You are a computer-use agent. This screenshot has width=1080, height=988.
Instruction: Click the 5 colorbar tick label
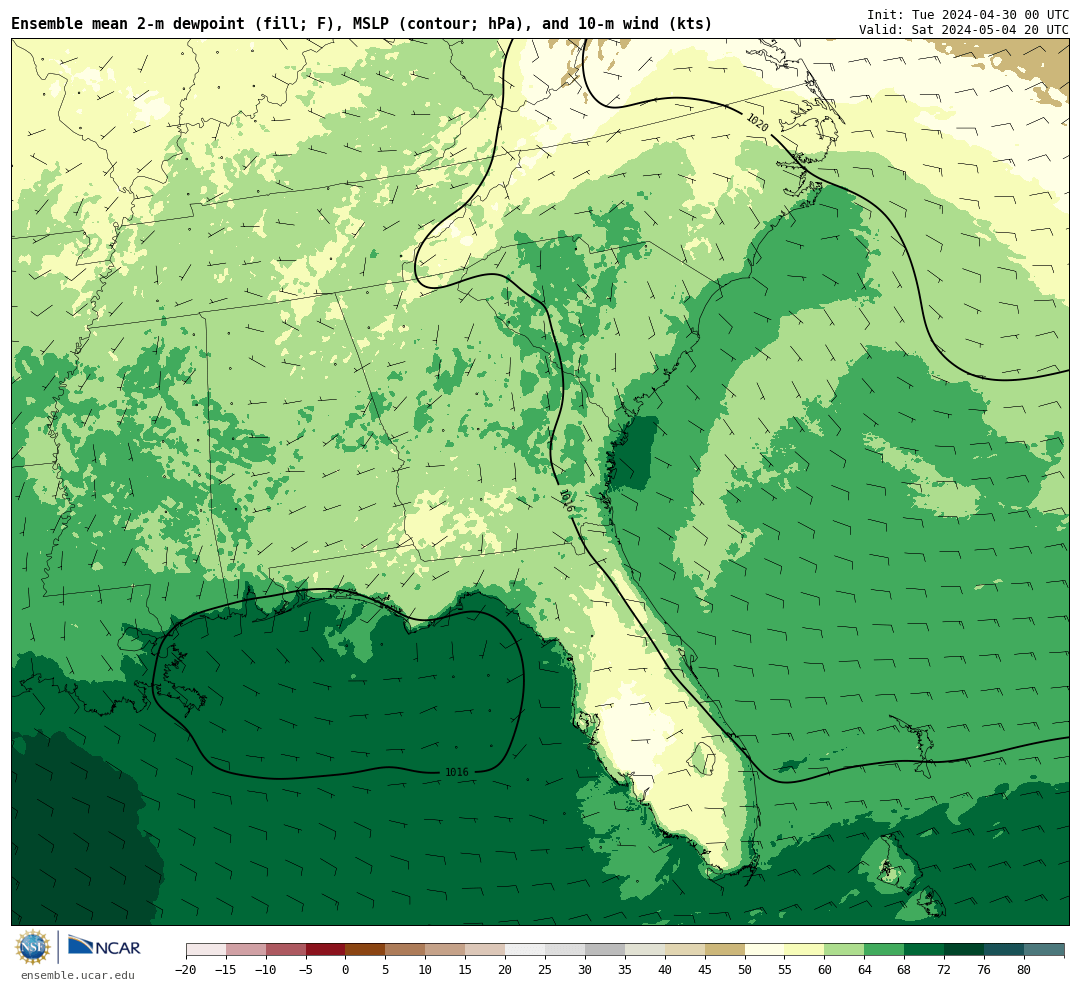[x=386, y=970]
